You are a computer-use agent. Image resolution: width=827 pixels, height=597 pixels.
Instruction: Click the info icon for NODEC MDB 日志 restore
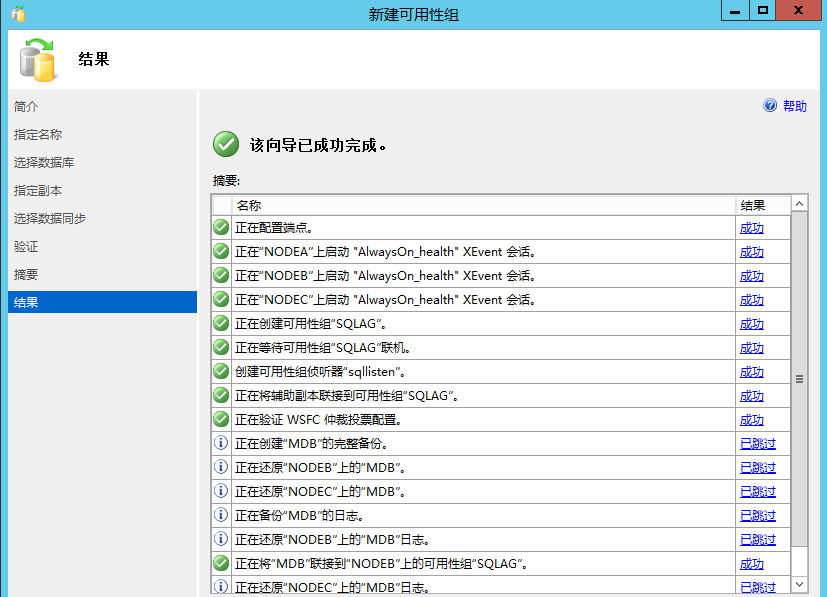tap(221, 586)
